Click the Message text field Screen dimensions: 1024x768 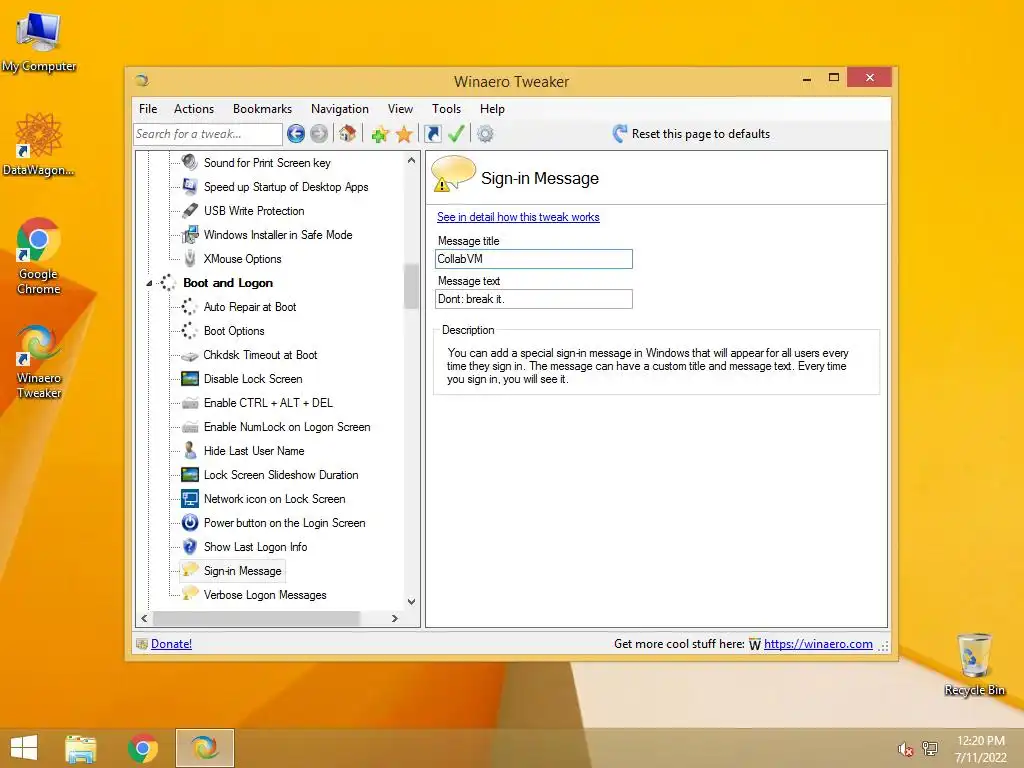coord(534,299)
